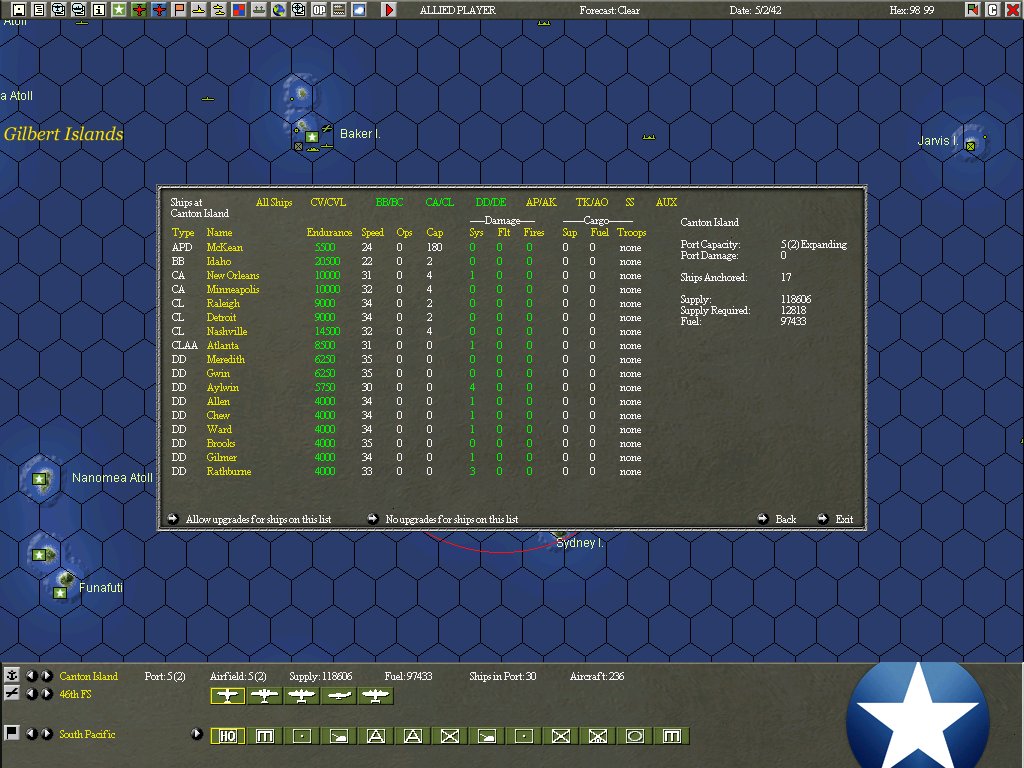Image resolution: width=1024 pixels, height=768 pixels.
Task: Sort by the Endurance column header
Action: coord(329,232)
